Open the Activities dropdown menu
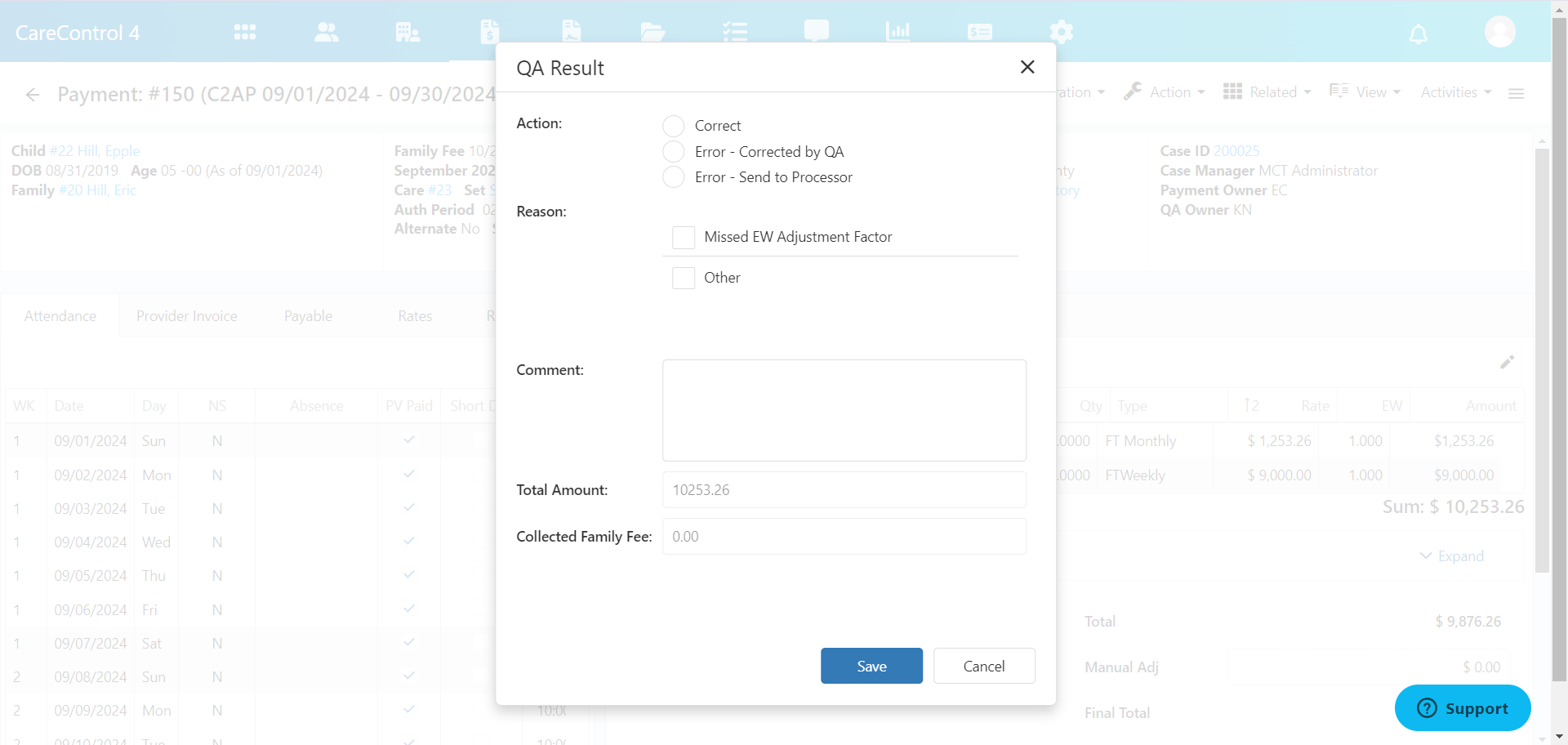 [x=1455, y=92]
